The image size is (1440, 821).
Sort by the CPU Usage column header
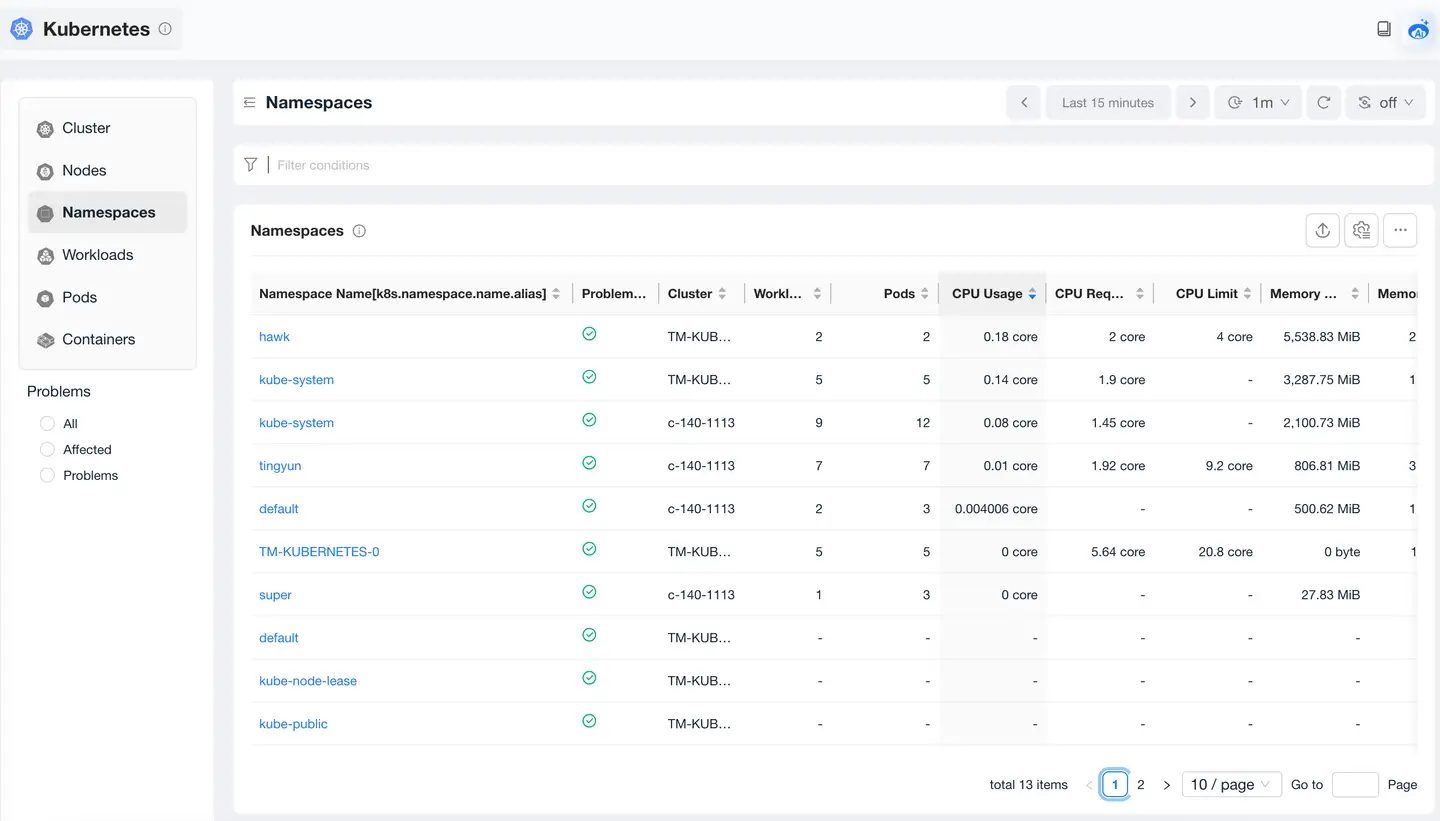[987, 294]
